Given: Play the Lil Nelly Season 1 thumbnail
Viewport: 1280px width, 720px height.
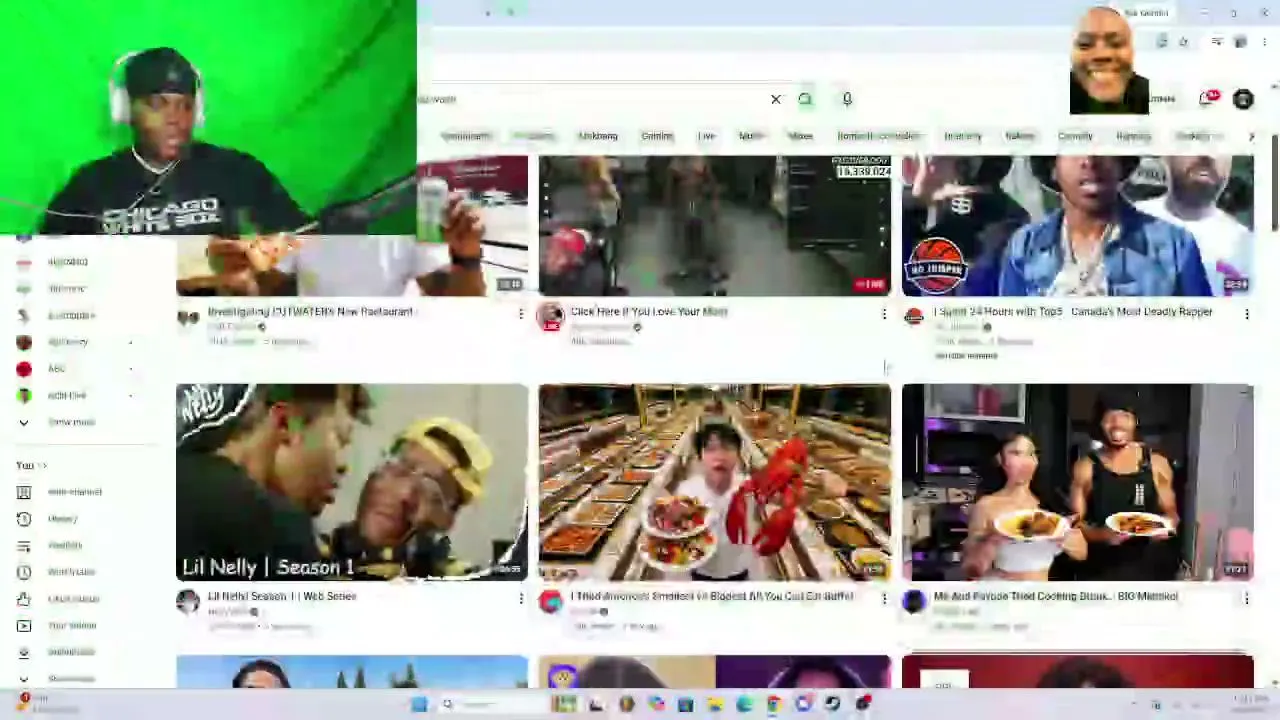Looking at the screenshot, I should click(x=352, y=482).
